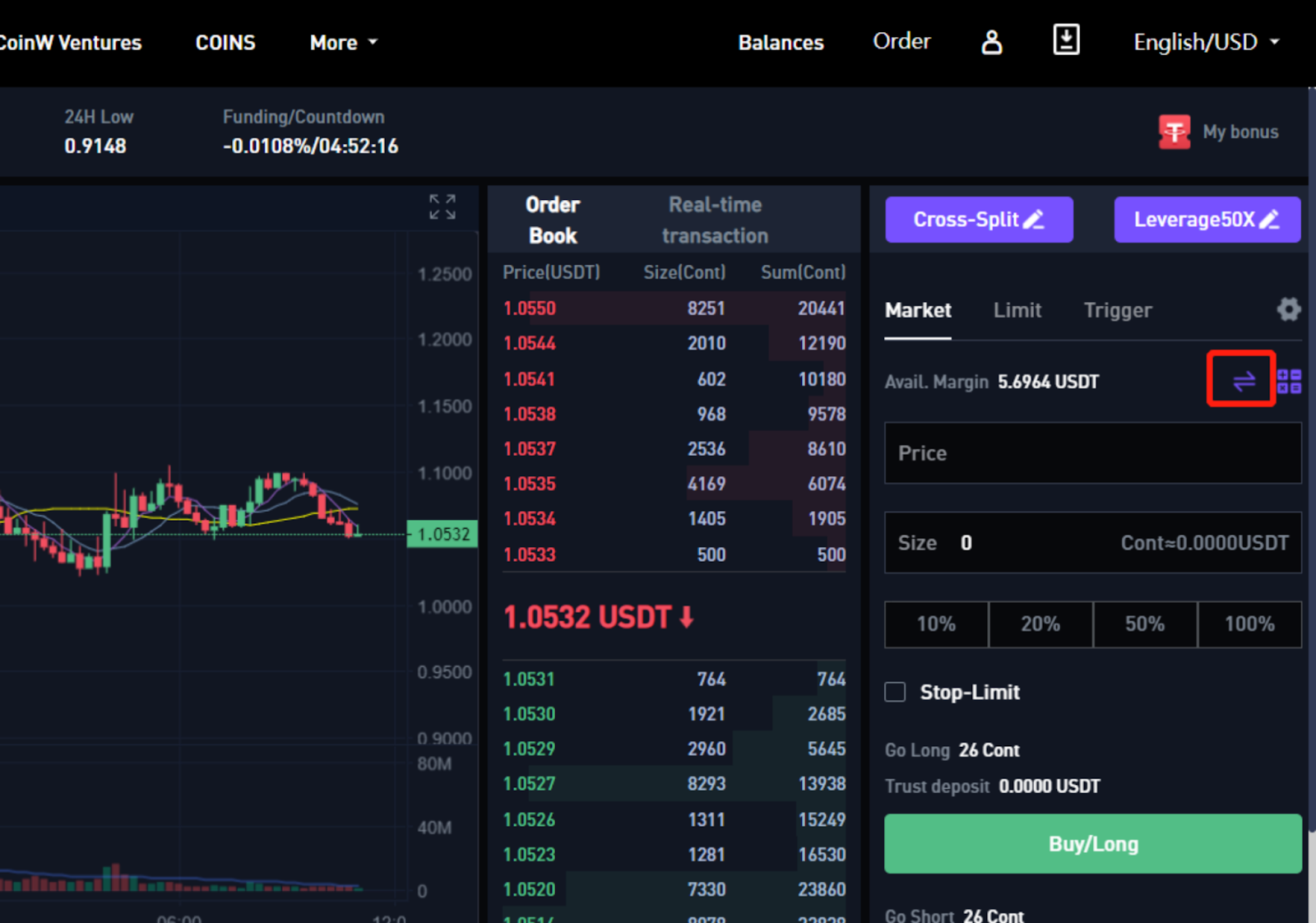Switch to the Order Book tab
This screenshot has width=1316, height=923.
(x=553, y=220)
